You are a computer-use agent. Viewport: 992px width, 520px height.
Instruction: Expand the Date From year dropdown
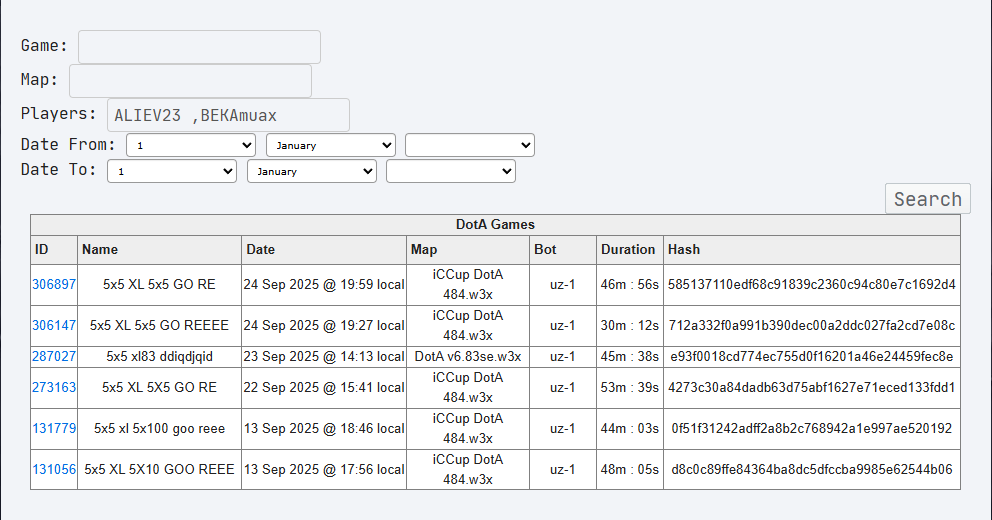coord(469,146)
